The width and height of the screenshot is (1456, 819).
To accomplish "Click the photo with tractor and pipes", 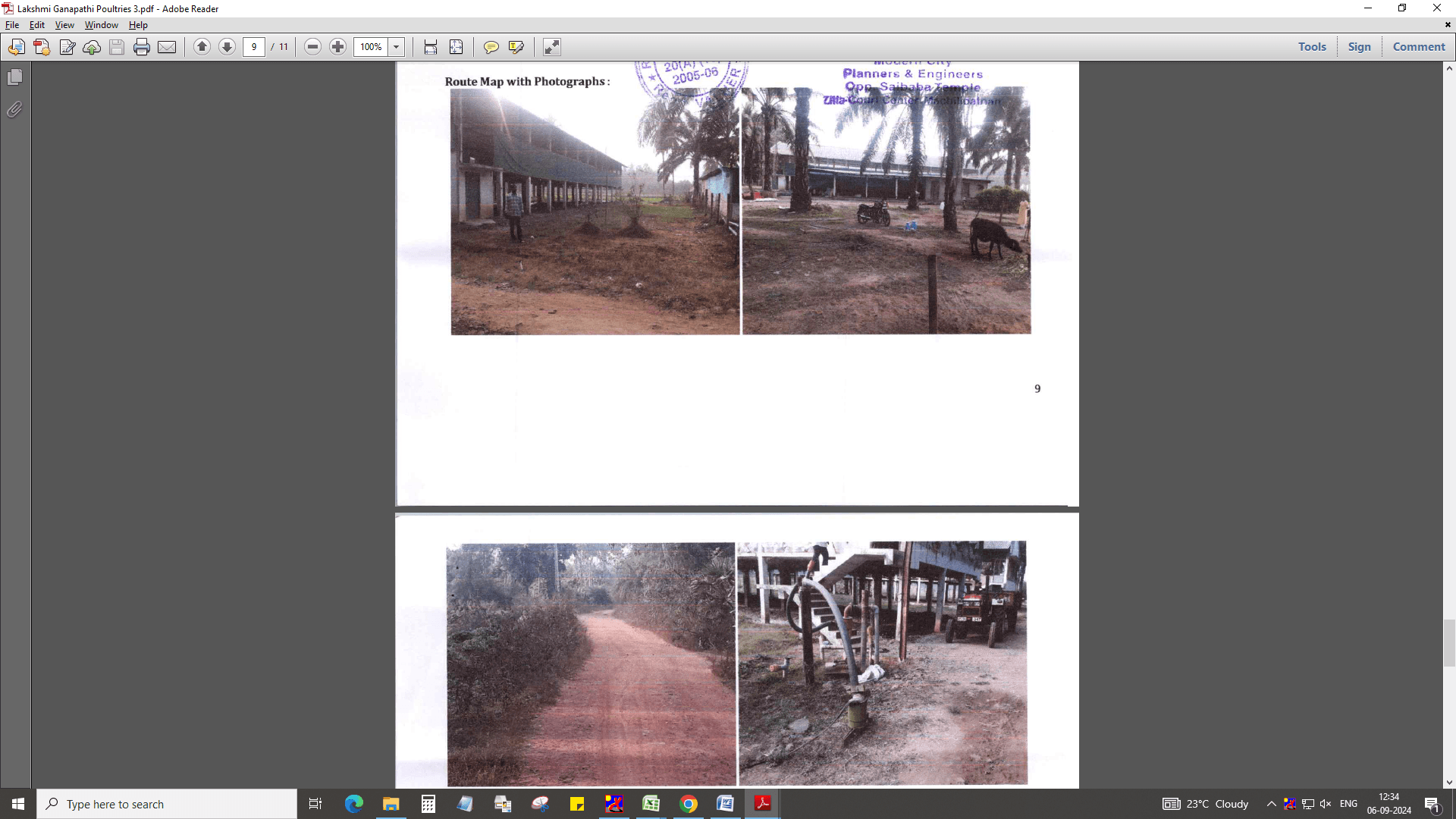I will tap(883, 663).
